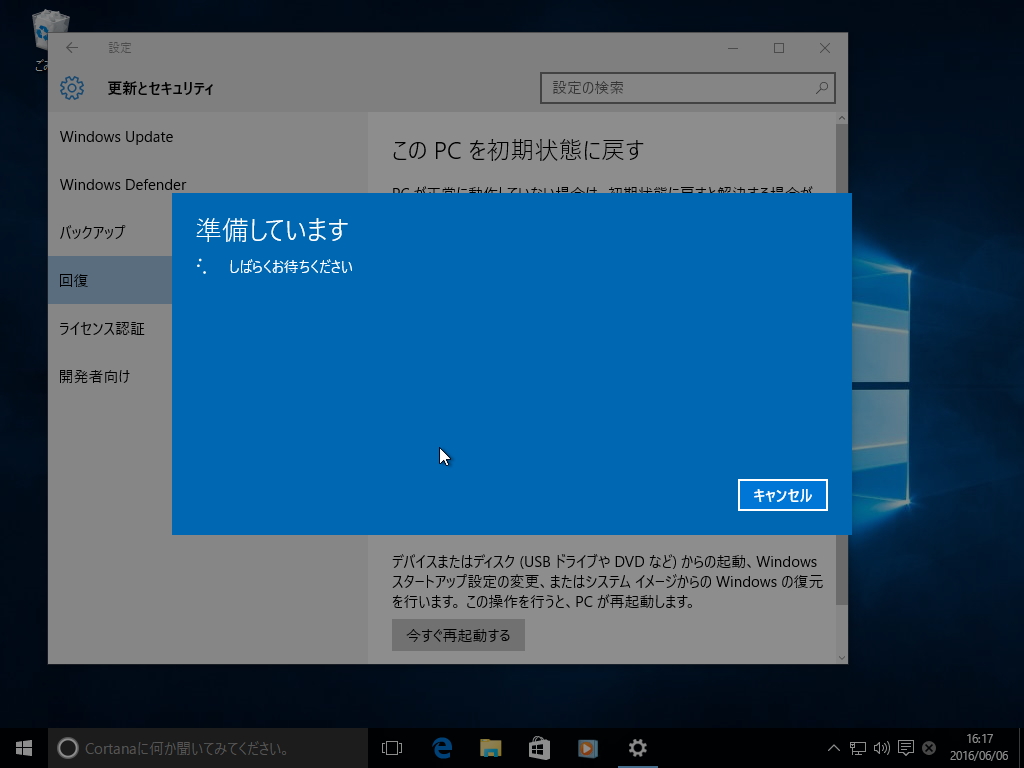
Task: Launch the Windows Store from the taskbar
Action: pyautogui.click(x=539, y=747)
